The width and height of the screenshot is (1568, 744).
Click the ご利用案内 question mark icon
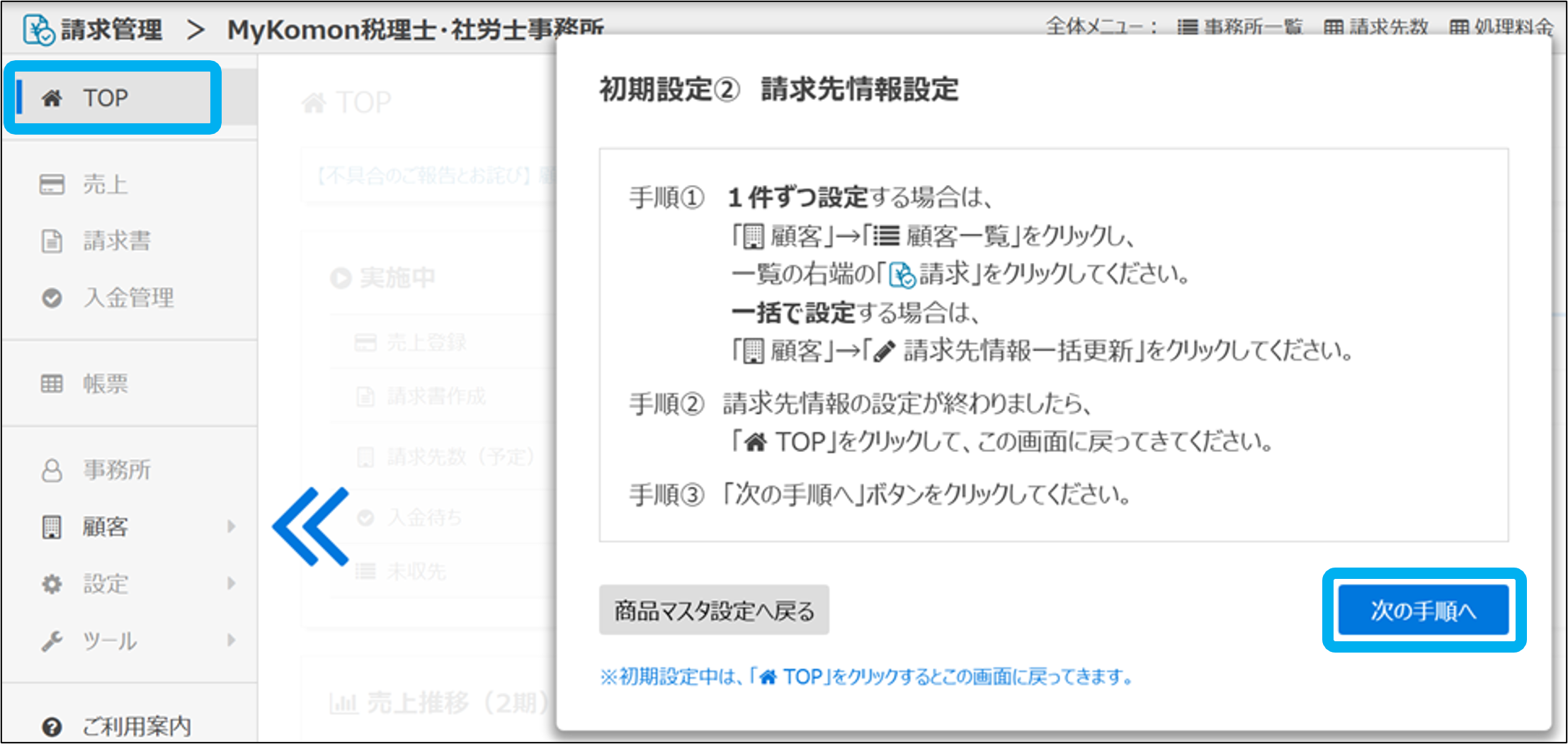(52, 727)
